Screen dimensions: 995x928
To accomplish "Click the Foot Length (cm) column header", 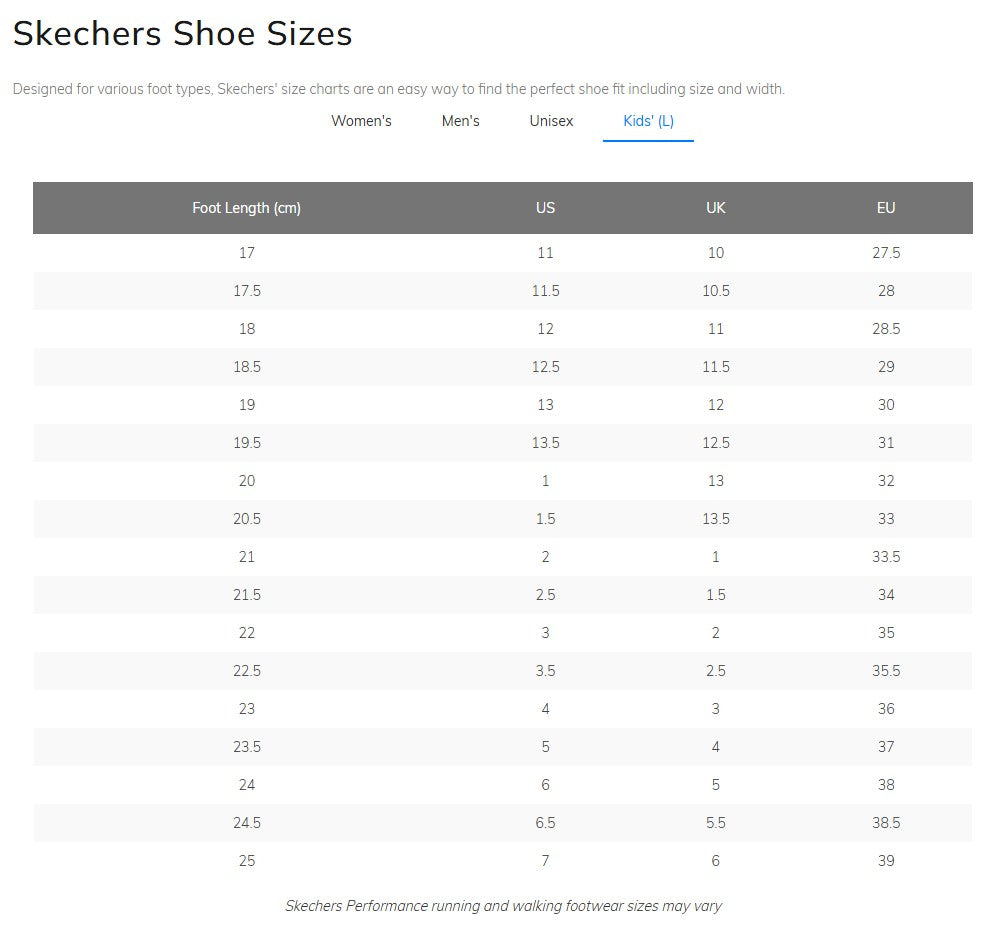I will 246,208.
